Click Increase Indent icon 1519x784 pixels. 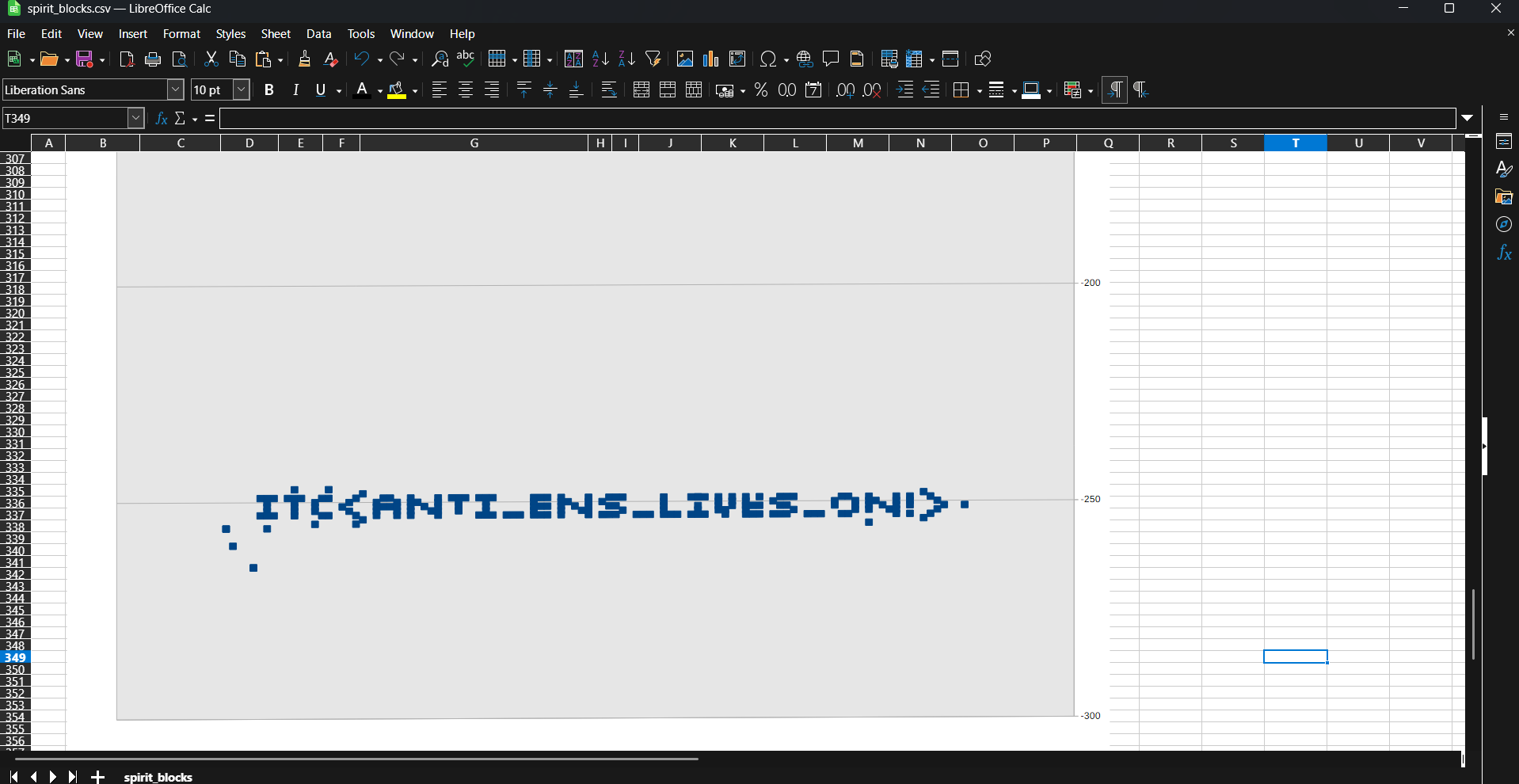coord(904,89)
